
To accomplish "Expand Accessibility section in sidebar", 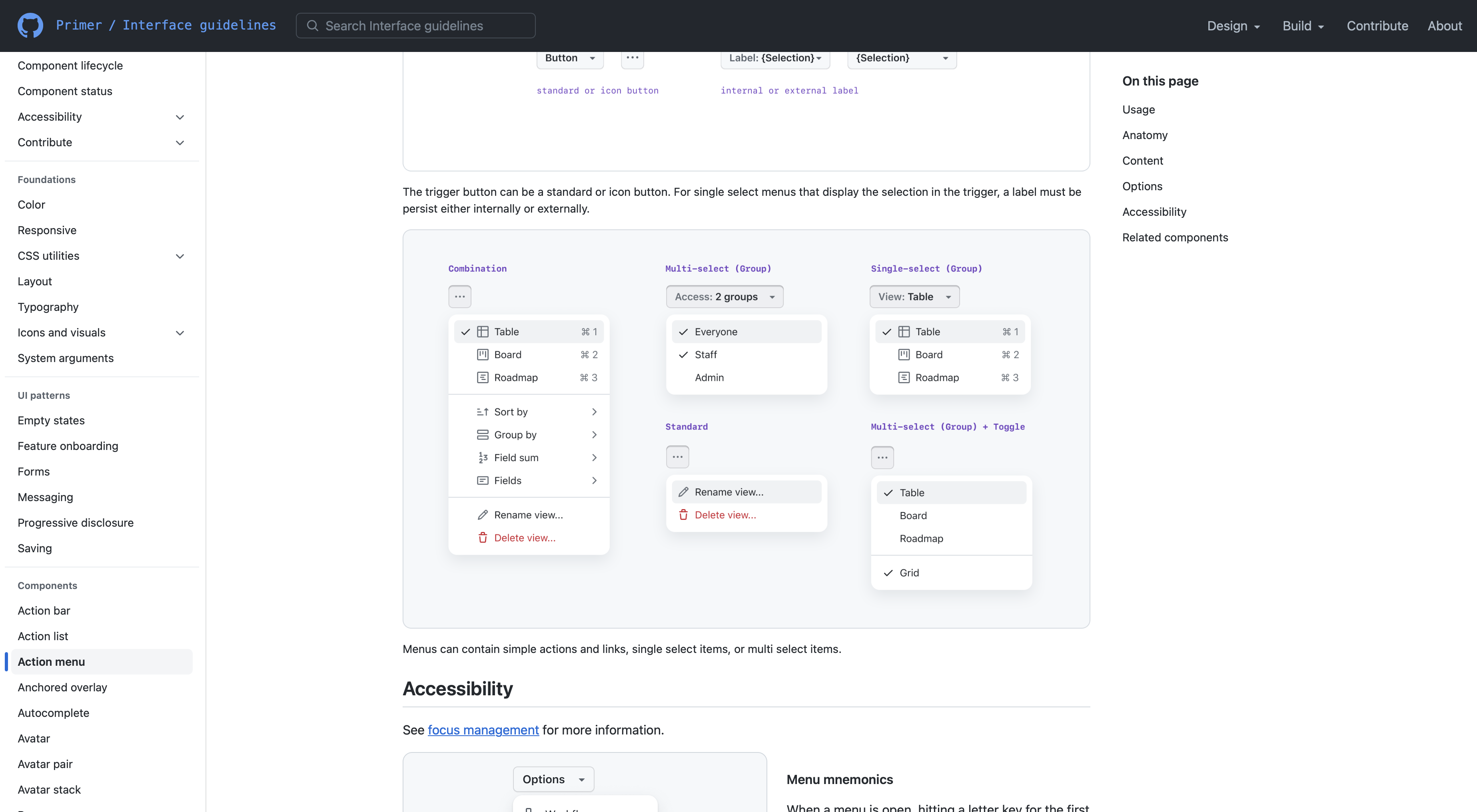I will click(x=180, y=117).
